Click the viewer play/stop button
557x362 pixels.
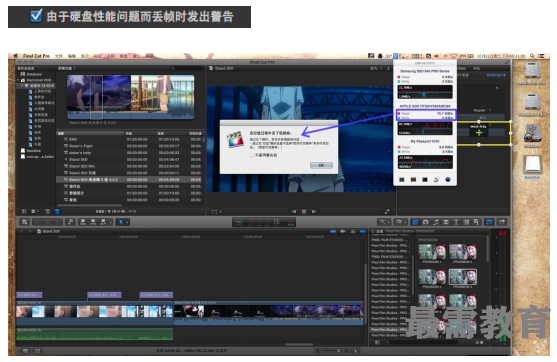(x=304, y=211)
